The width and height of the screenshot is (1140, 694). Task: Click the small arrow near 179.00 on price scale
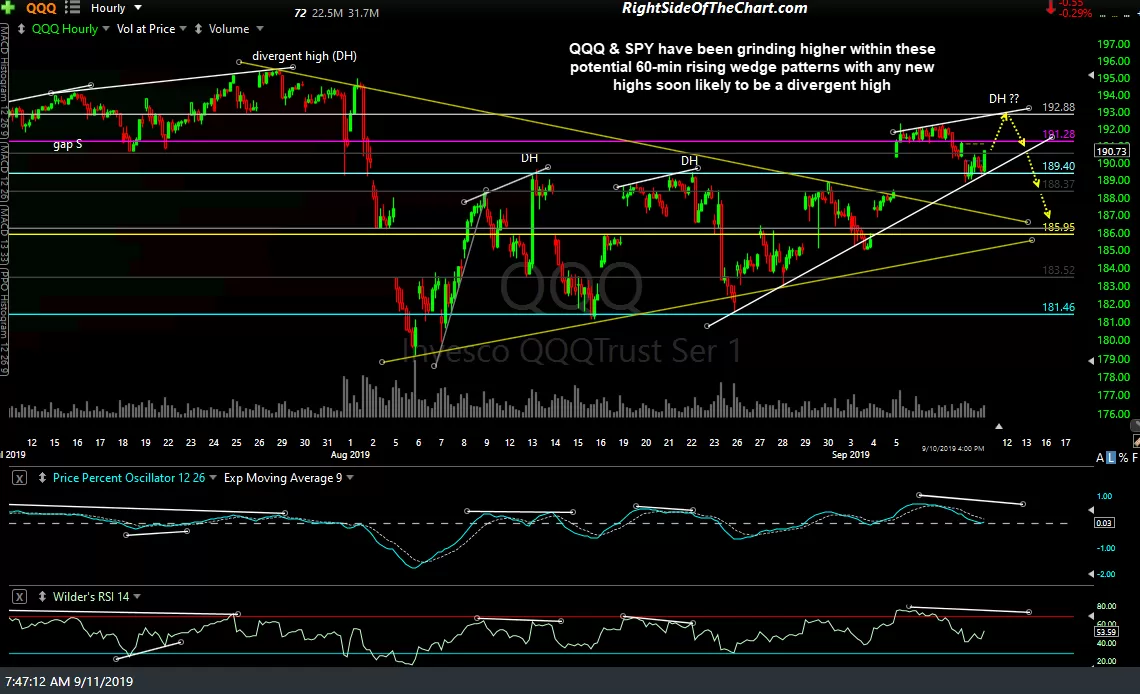coord(1091,360)
